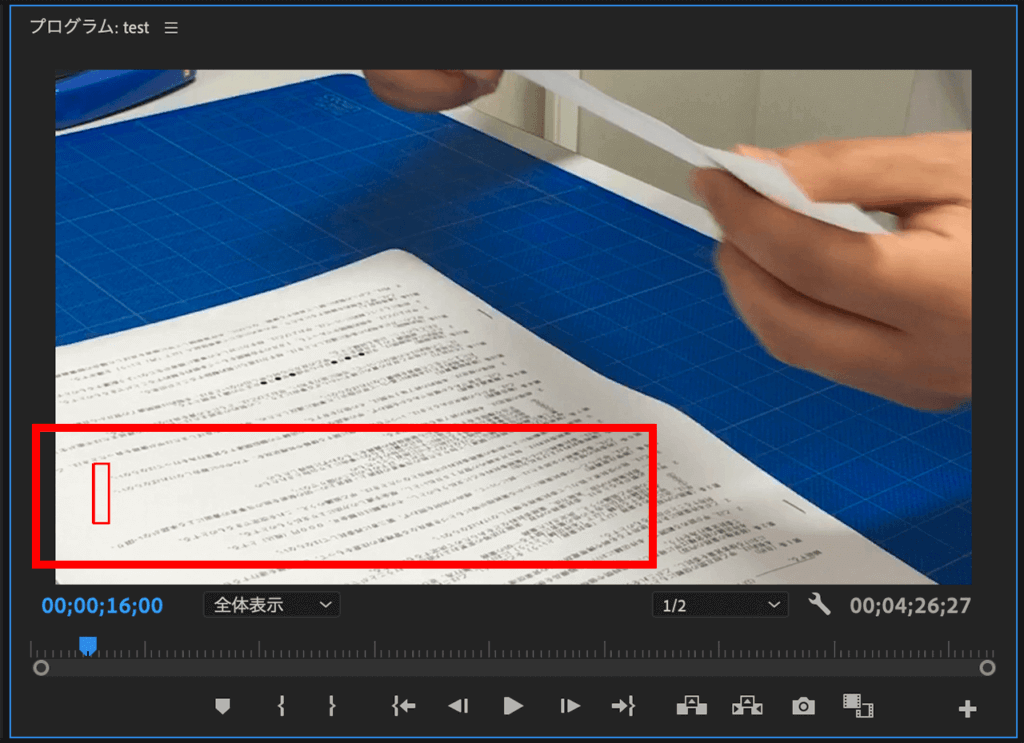Jump to the Out point
The height and width of the screenshot is (743, 1024).
(x=623, y=707)
